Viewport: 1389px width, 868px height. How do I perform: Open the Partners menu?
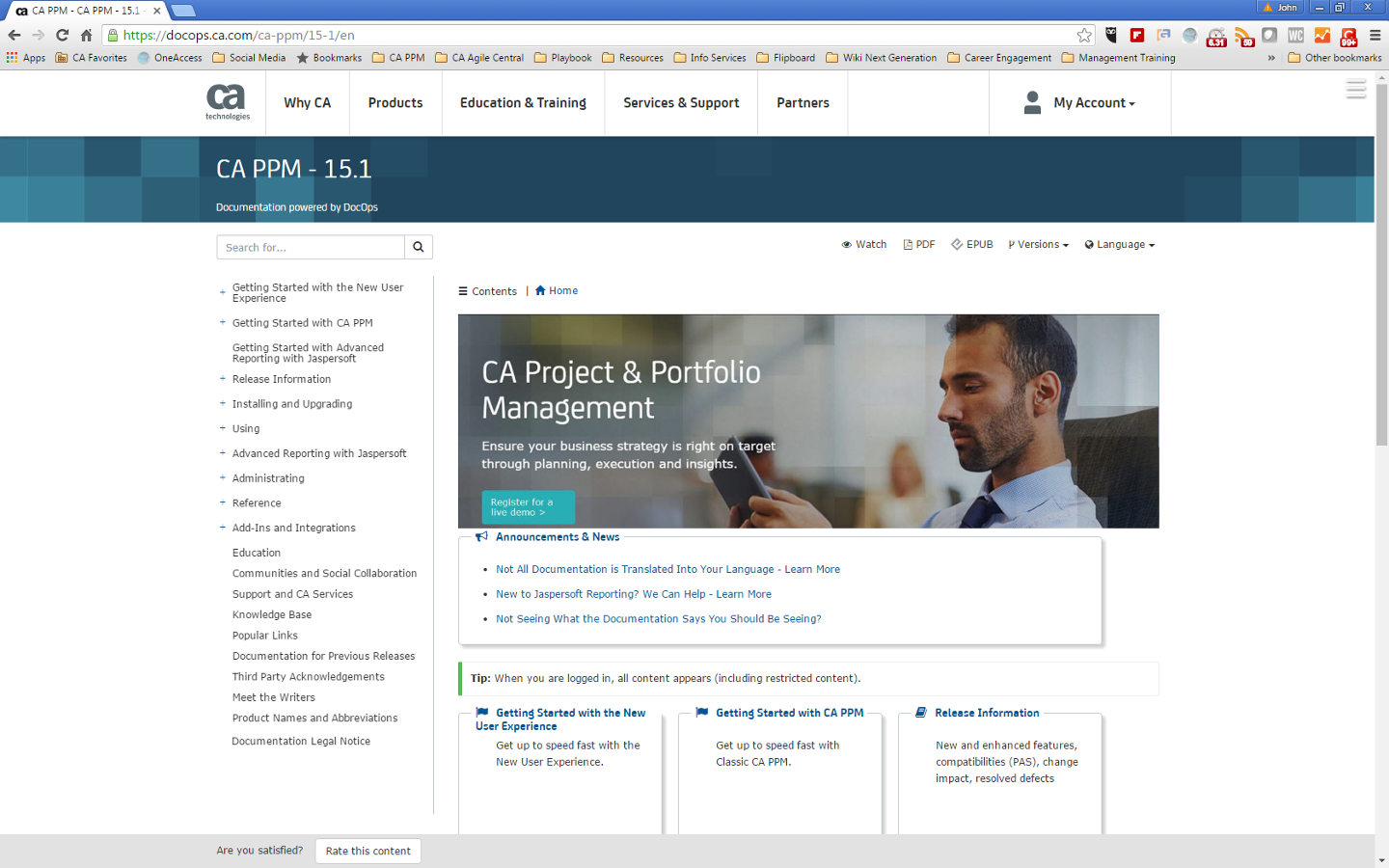click(803, 103)
